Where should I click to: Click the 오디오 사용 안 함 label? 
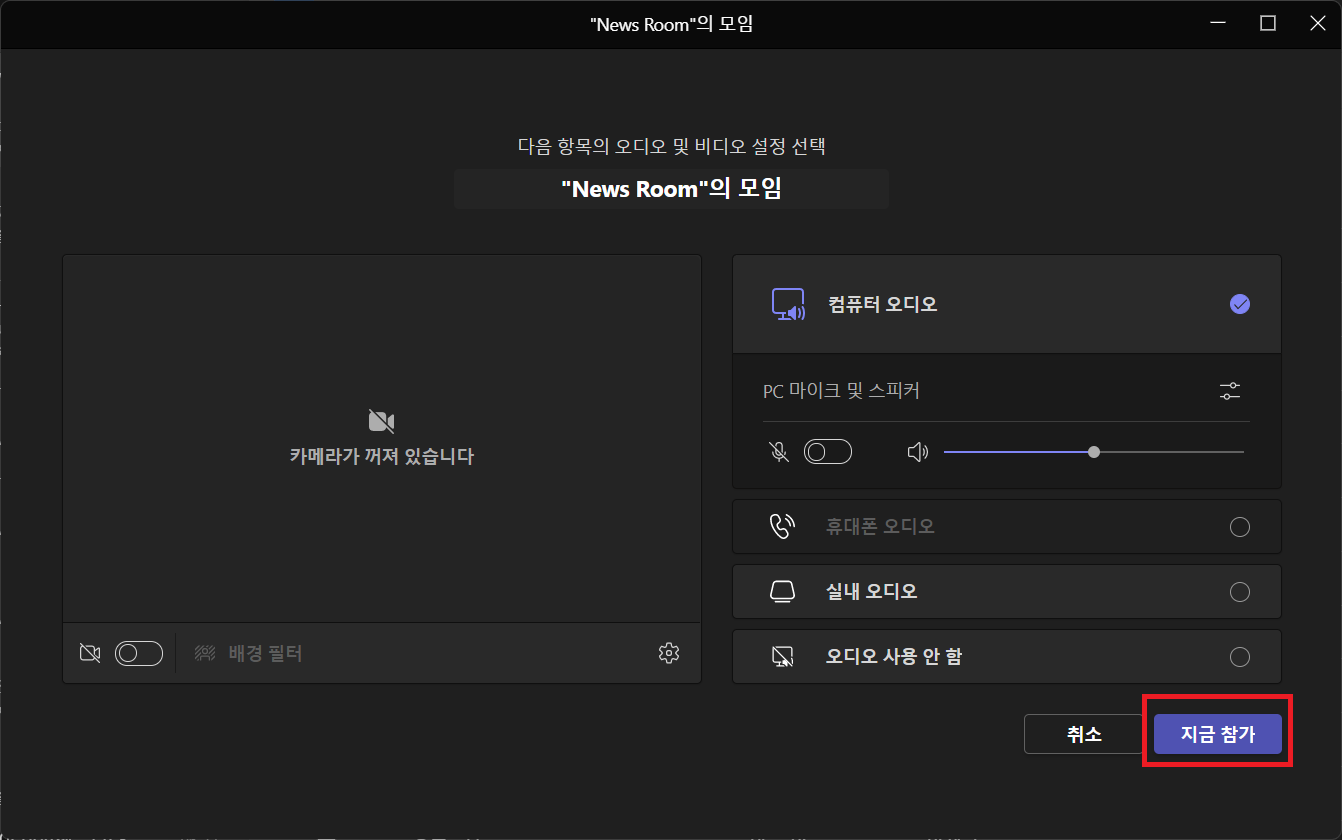pyautogui.click(x=894, y=657)
